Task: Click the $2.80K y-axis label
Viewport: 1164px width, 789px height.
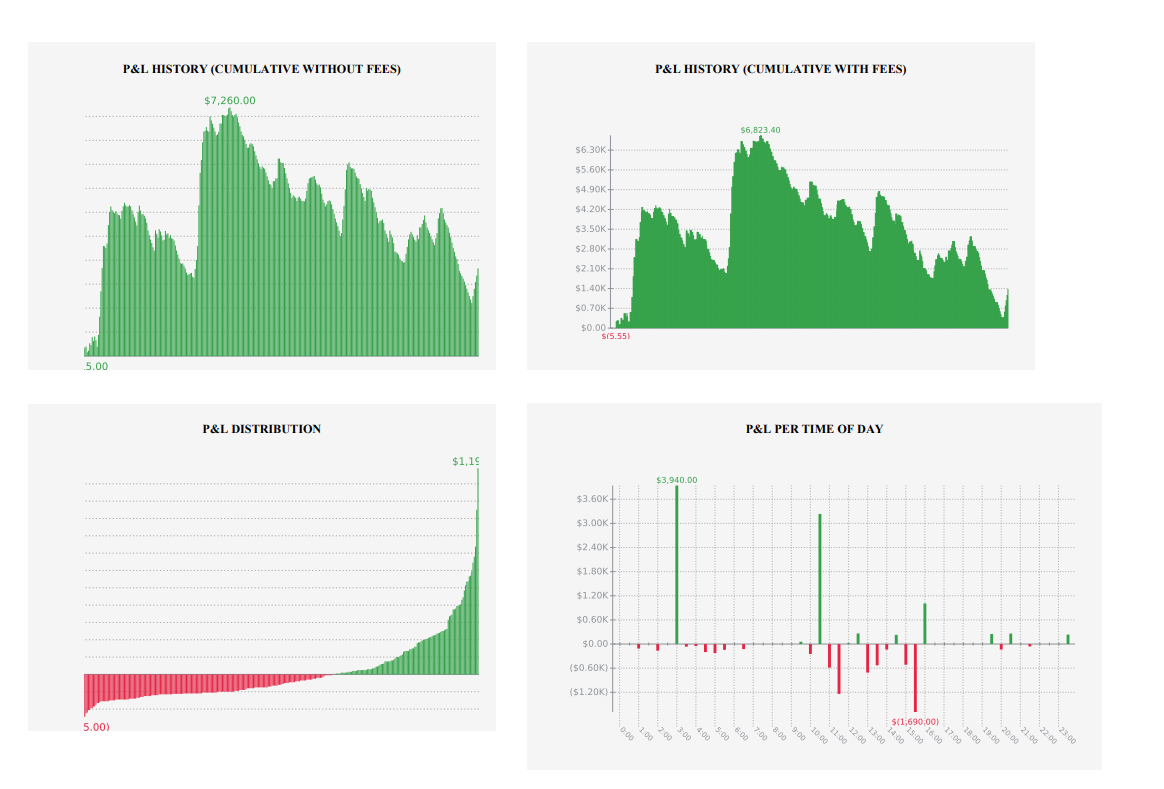Action: click(590, 249)
